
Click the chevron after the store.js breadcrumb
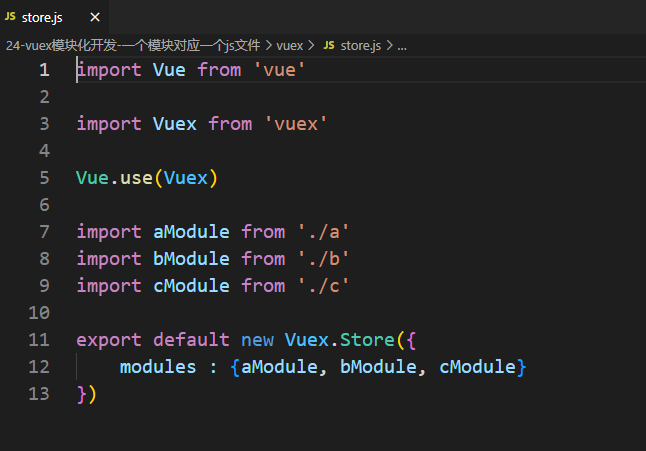point(389,45)
